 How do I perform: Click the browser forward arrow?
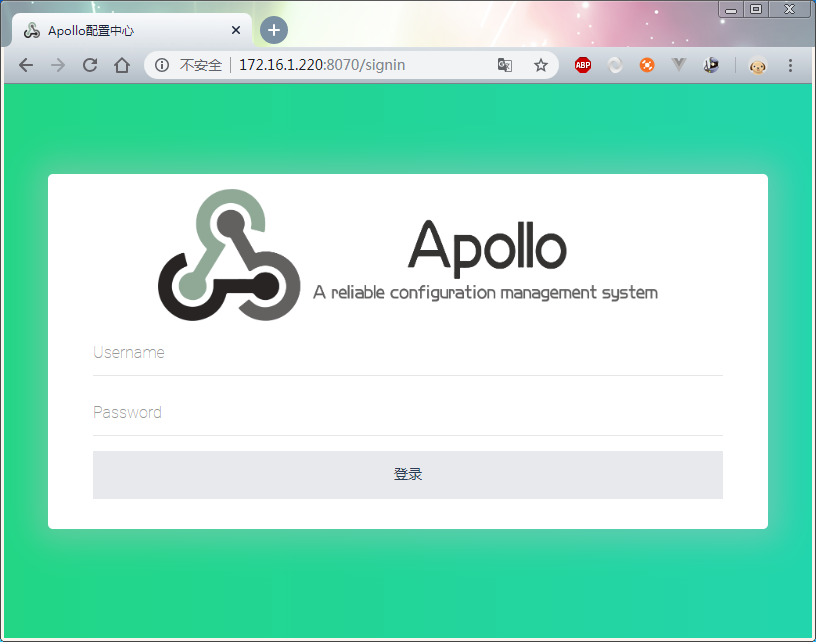(58, 65)
